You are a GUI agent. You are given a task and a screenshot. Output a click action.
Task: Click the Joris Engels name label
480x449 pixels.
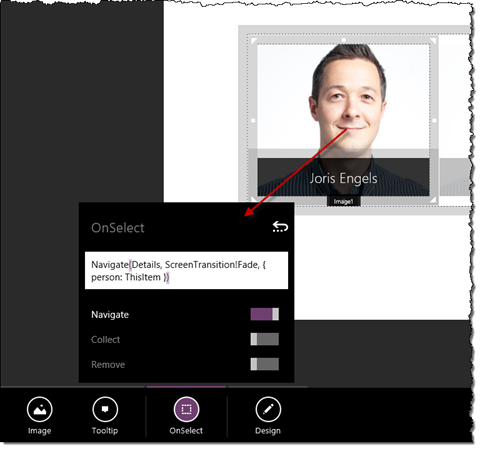click(343, 178)
